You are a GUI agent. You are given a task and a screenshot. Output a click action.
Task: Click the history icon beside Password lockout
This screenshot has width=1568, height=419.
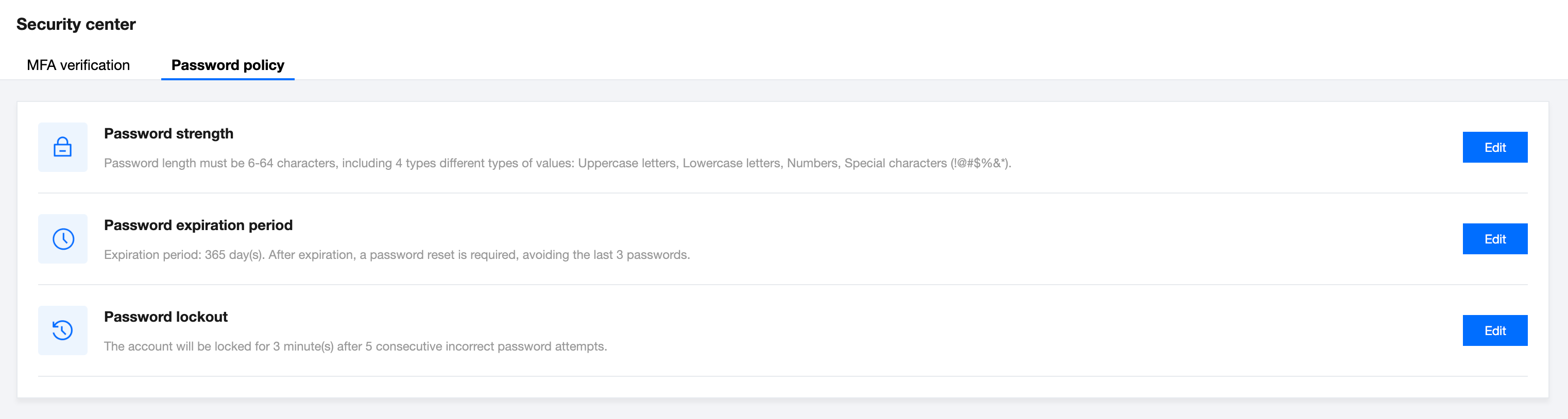point(63,330)
